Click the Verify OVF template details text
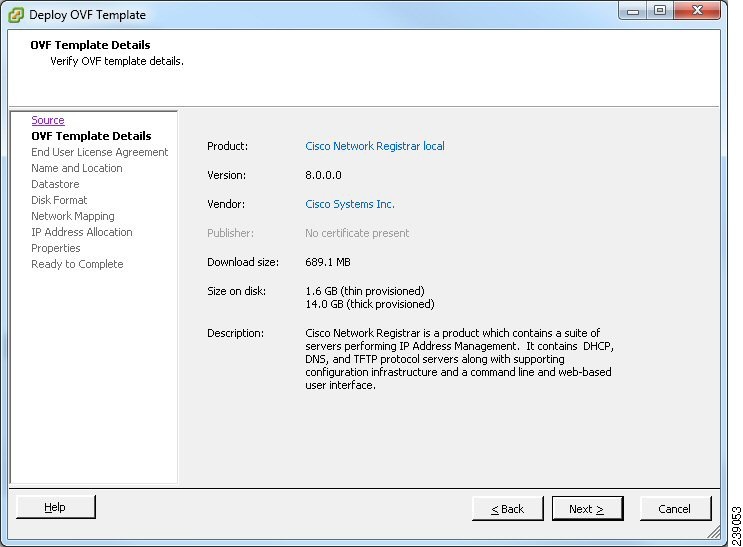Image resolution: width=743 pixels, height=547 pixels. coord(117,61)
